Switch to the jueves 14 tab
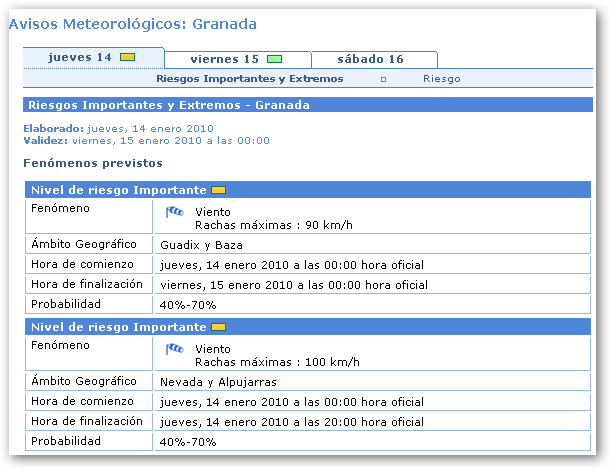The image size is (610, 469). pyautogui.click(x=80, y=58)
